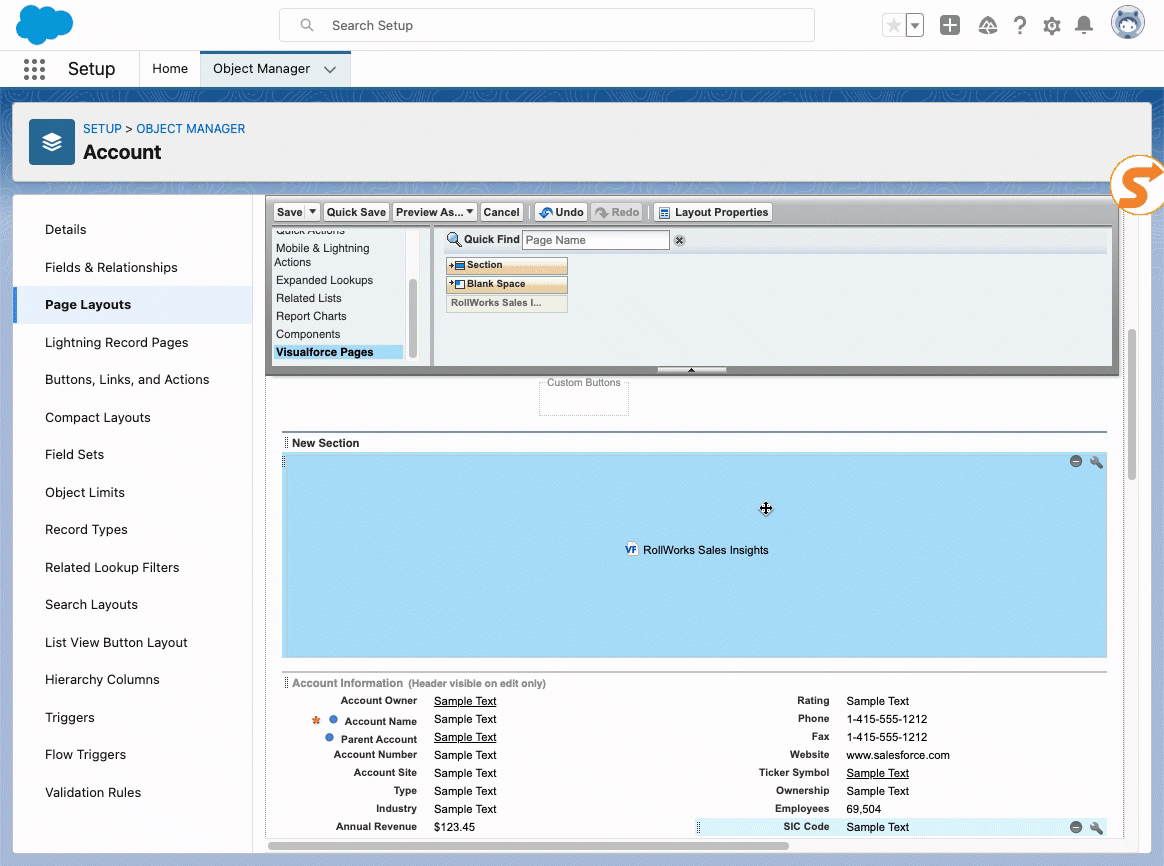Open the Help question mark icon
The height and width of the screenshot is (866, 1164).
click(x=1019, y=26)
